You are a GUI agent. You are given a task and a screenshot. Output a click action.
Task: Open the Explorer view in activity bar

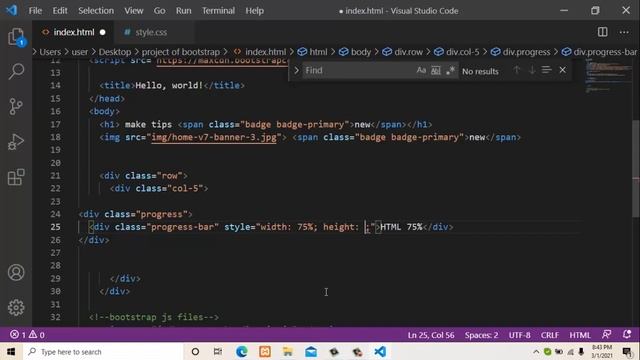pyautogui.click(x=16, y=37)
